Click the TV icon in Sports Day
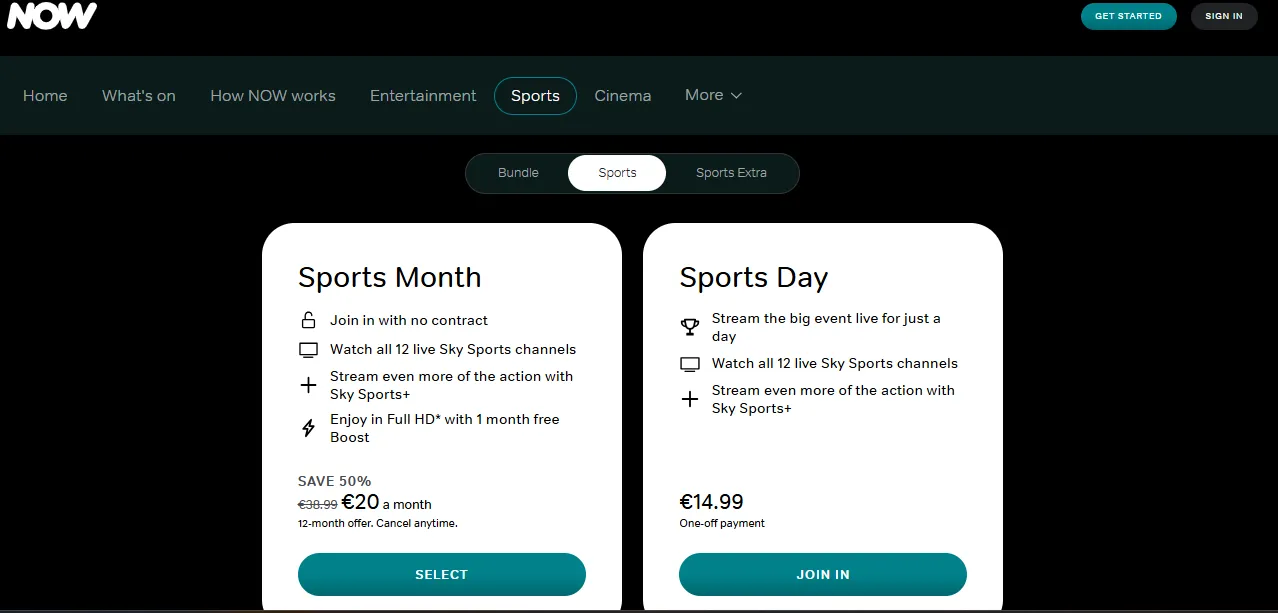The image size is (1278, 613). (690, 364)
